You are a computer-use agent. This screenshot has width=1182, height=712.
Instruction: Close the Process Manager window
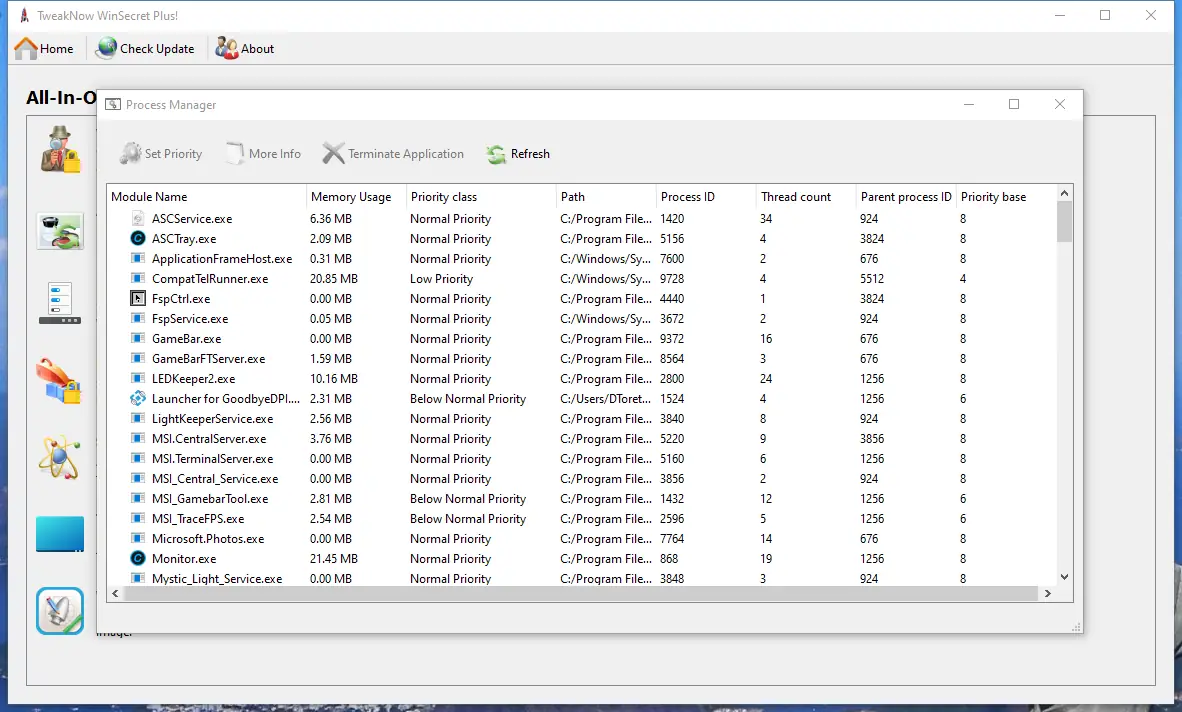(x=1060, y=104)
